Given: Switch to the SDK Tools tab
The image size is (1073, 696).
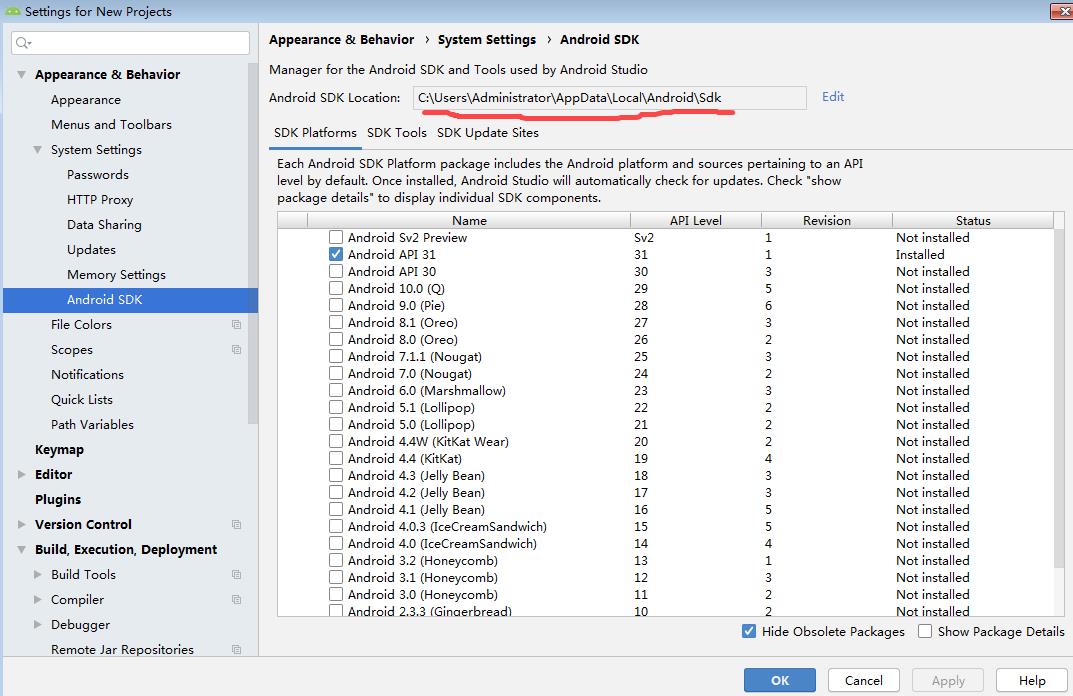Looking at the screenshot, I should pyautogui.click(x=397, y=133).
